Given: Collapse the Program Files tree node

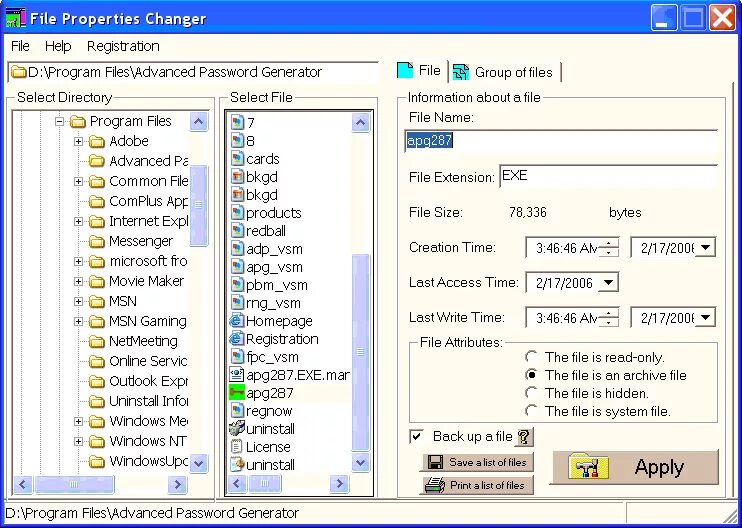Looking at the screenshot, I should 59,122.
